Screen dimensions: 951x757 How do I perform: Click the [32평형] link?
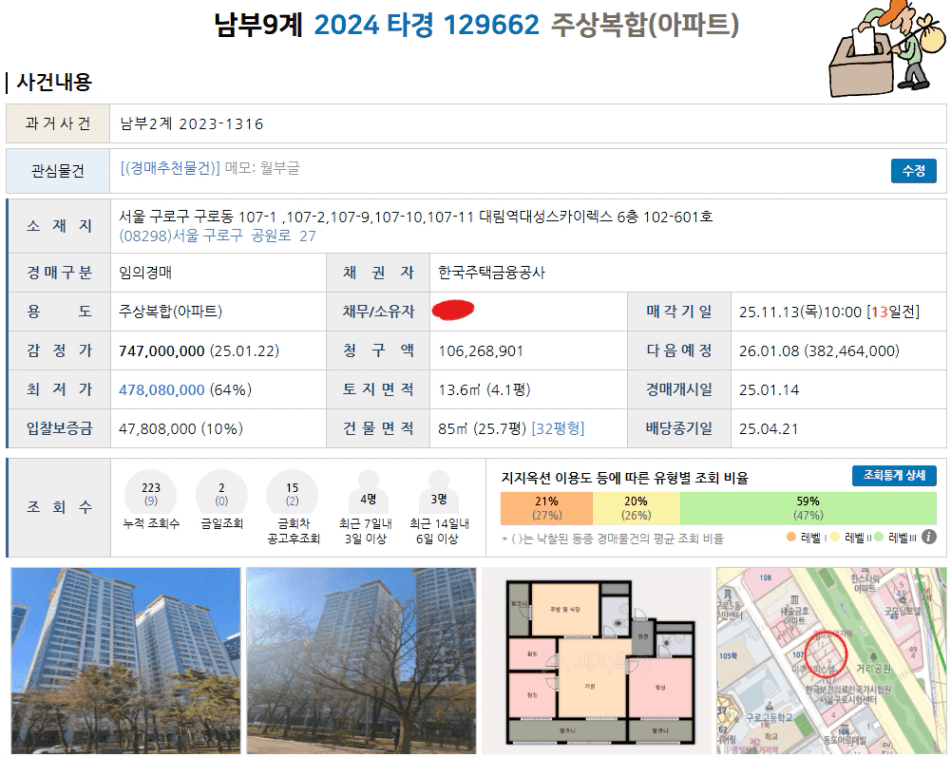pyautogui.click(x=557, y=429)
